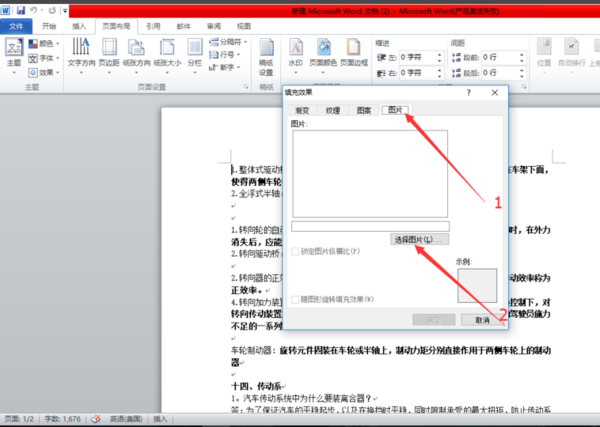Toggle rotate fill effect with shape checkbox
Screen dimensions: 600x427
[295, 299]
